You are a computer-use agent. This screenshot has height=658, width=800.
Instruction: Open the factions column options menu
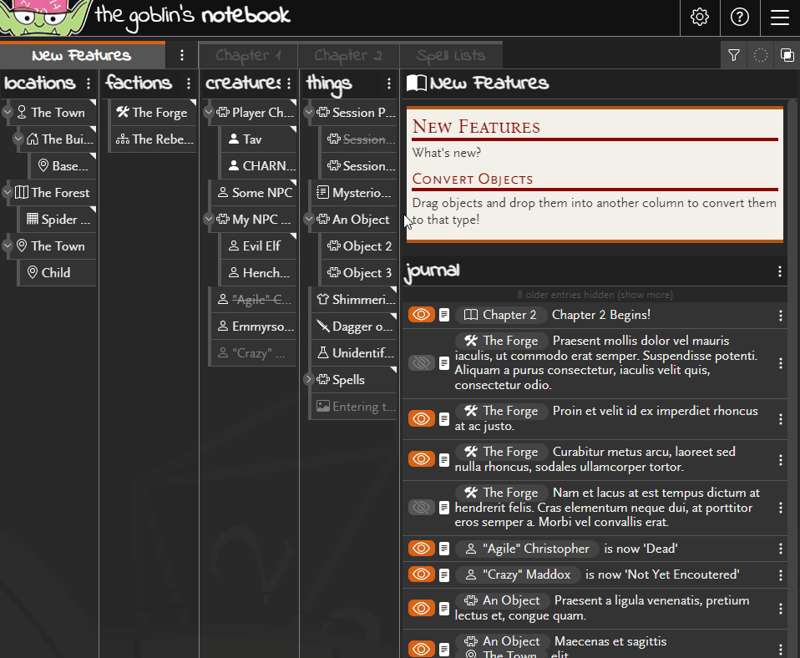pos(188,83)
